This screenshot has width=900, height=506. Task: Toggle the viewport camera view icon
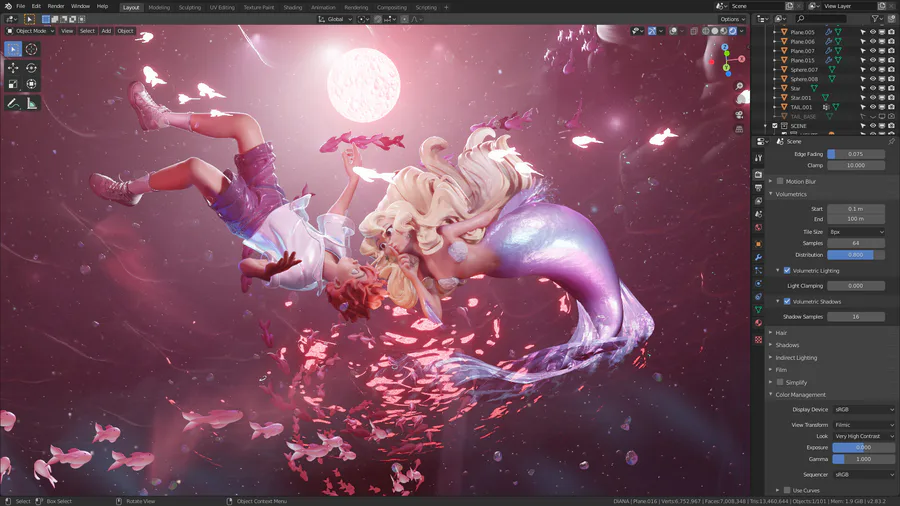pos(739,115)
